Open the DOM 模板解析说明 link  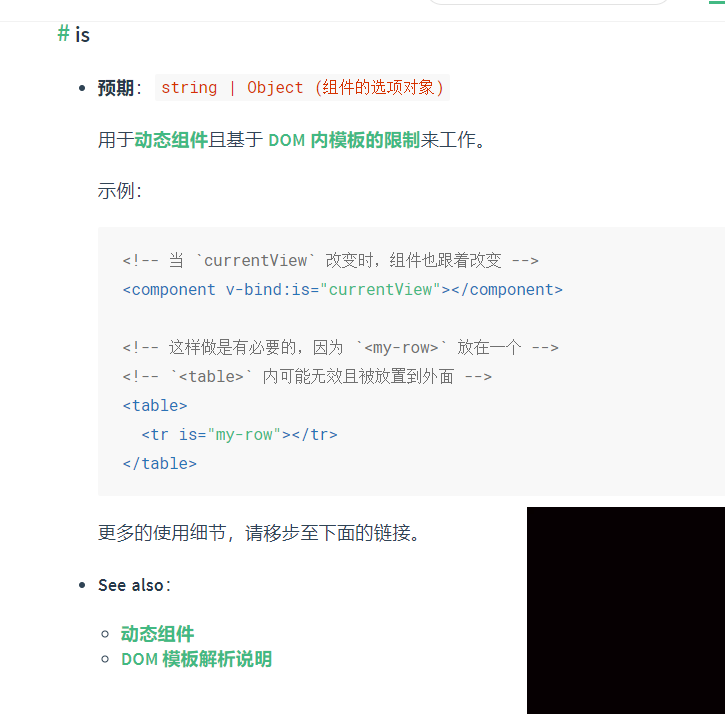pyautogui.click(x=197, y=659)
